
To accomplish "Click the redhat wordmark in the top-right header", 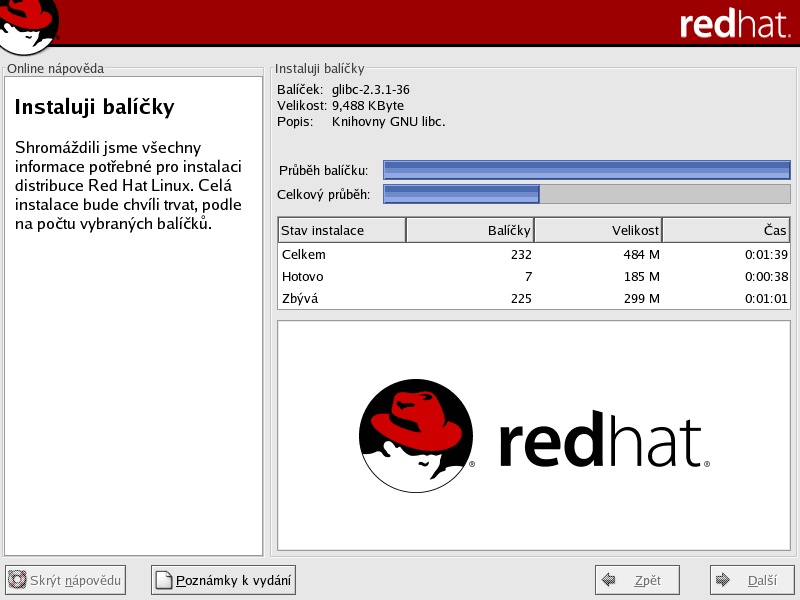I will (734, 25).
